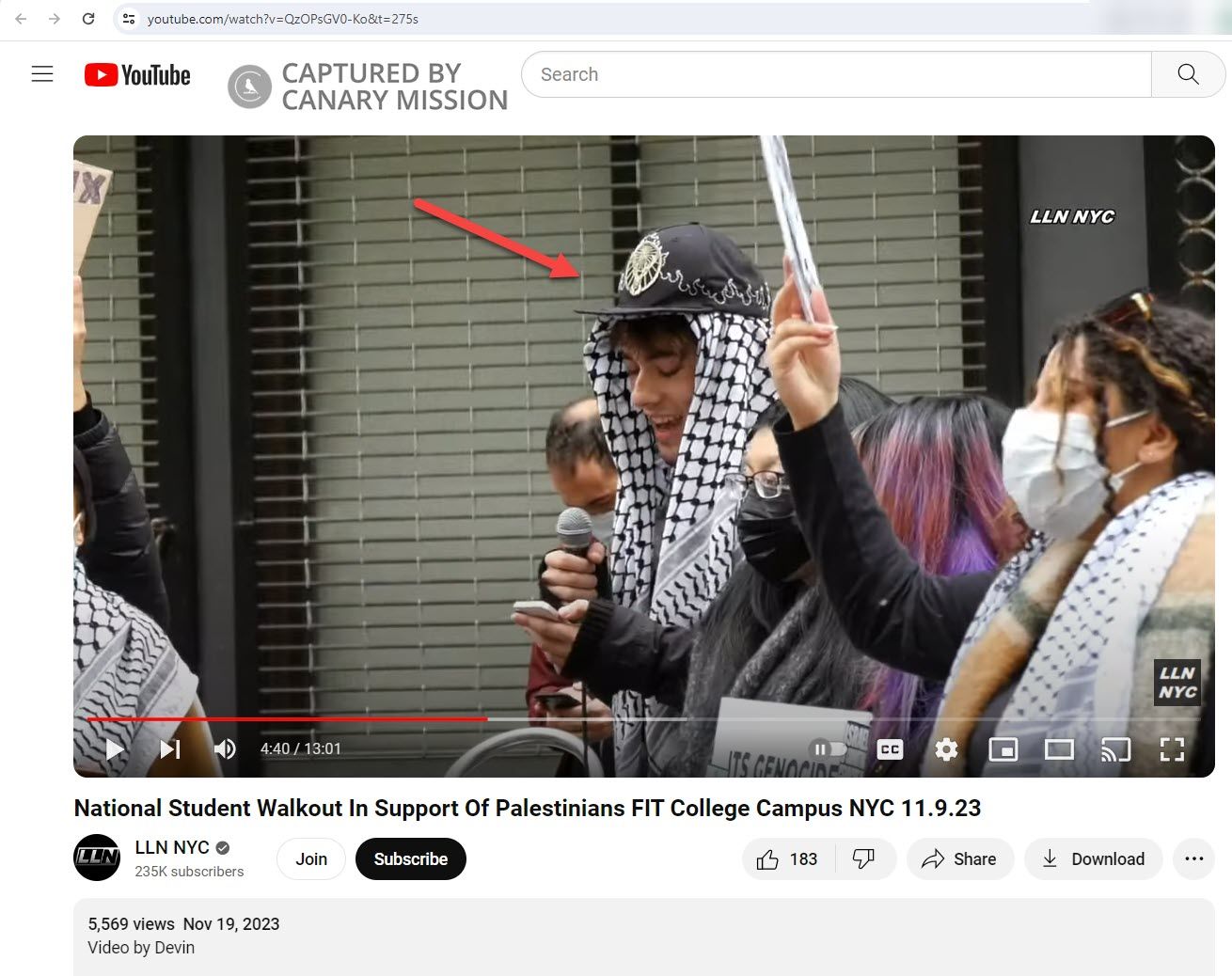Image resolution: width=1232 pixels, height=976 pixels.
Task: Switch to theater mode
Action: click(1059, 749)
